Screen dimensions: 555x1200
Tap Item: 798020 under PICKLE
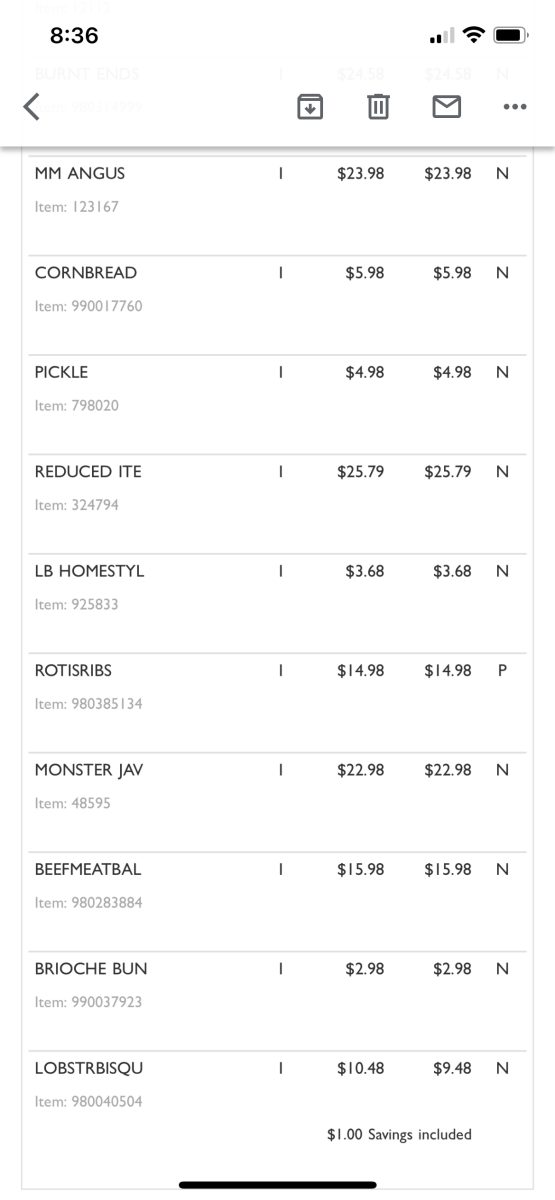click(77, 406)
